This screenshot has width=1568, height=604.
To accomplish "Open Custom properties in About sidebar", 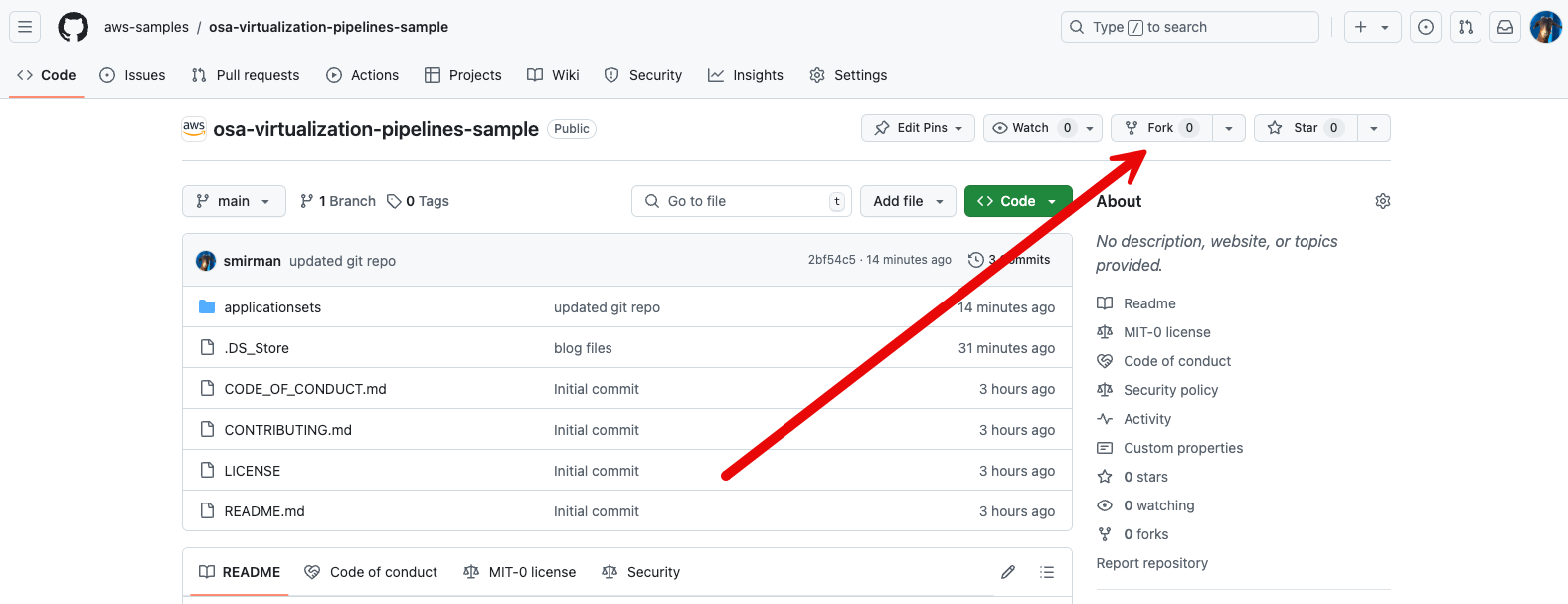I will [1183, 448].
